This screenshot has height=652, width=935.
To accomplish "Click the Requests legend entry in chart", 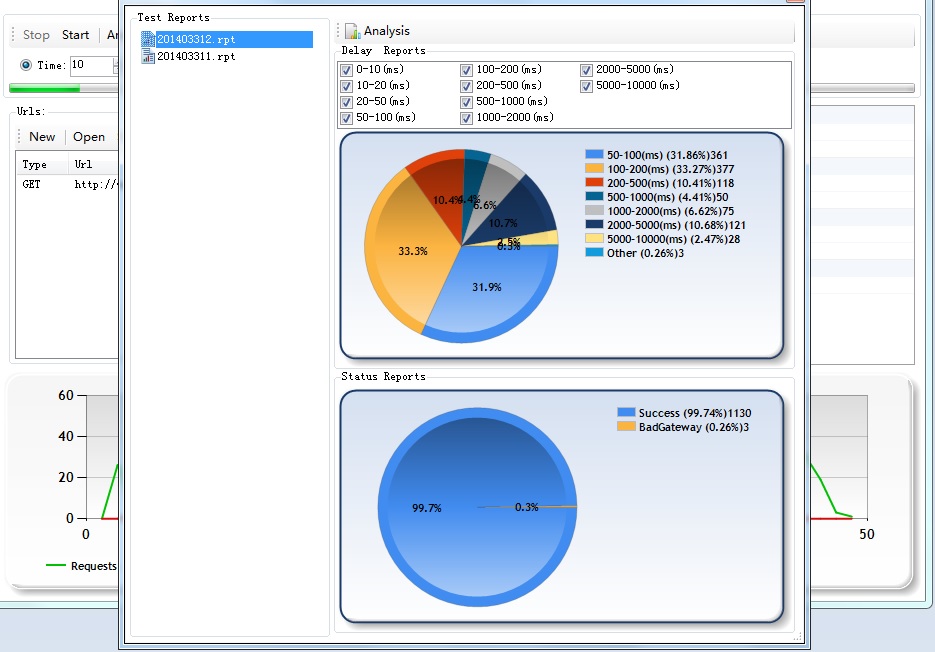I will click(x=82, y=566).
